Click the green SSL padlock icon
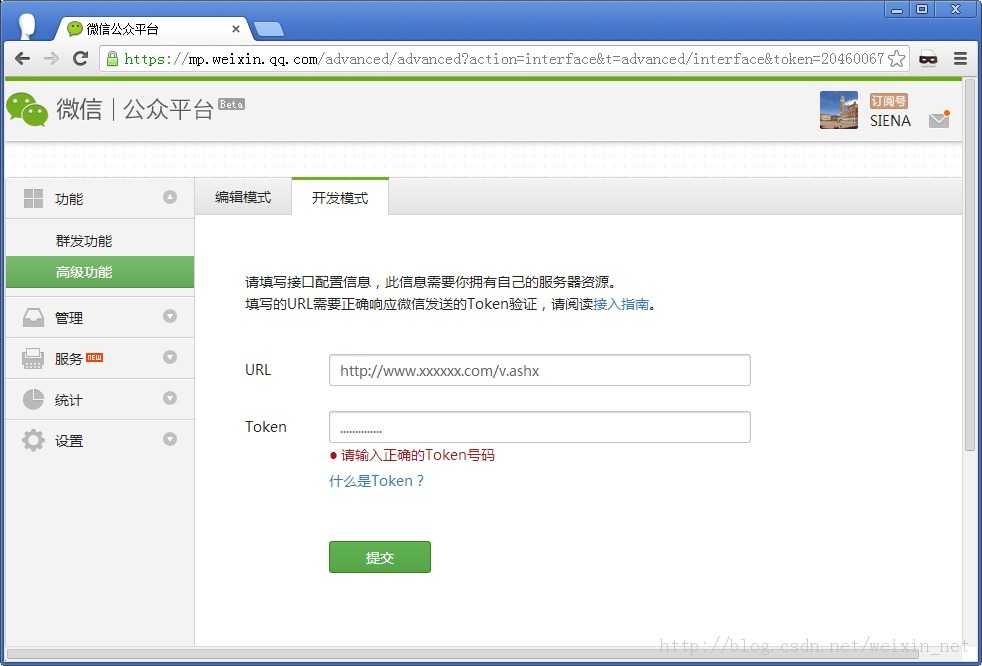 point(112,59)
